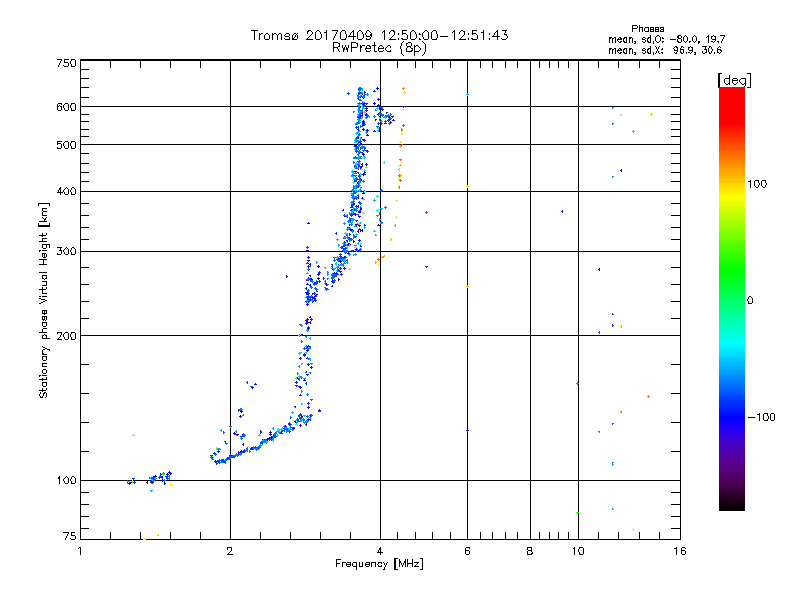The height and width of the screenshot is (600, 800).
Task: Click the x-axis tick label "2"
Action: (x=230, y=551)
